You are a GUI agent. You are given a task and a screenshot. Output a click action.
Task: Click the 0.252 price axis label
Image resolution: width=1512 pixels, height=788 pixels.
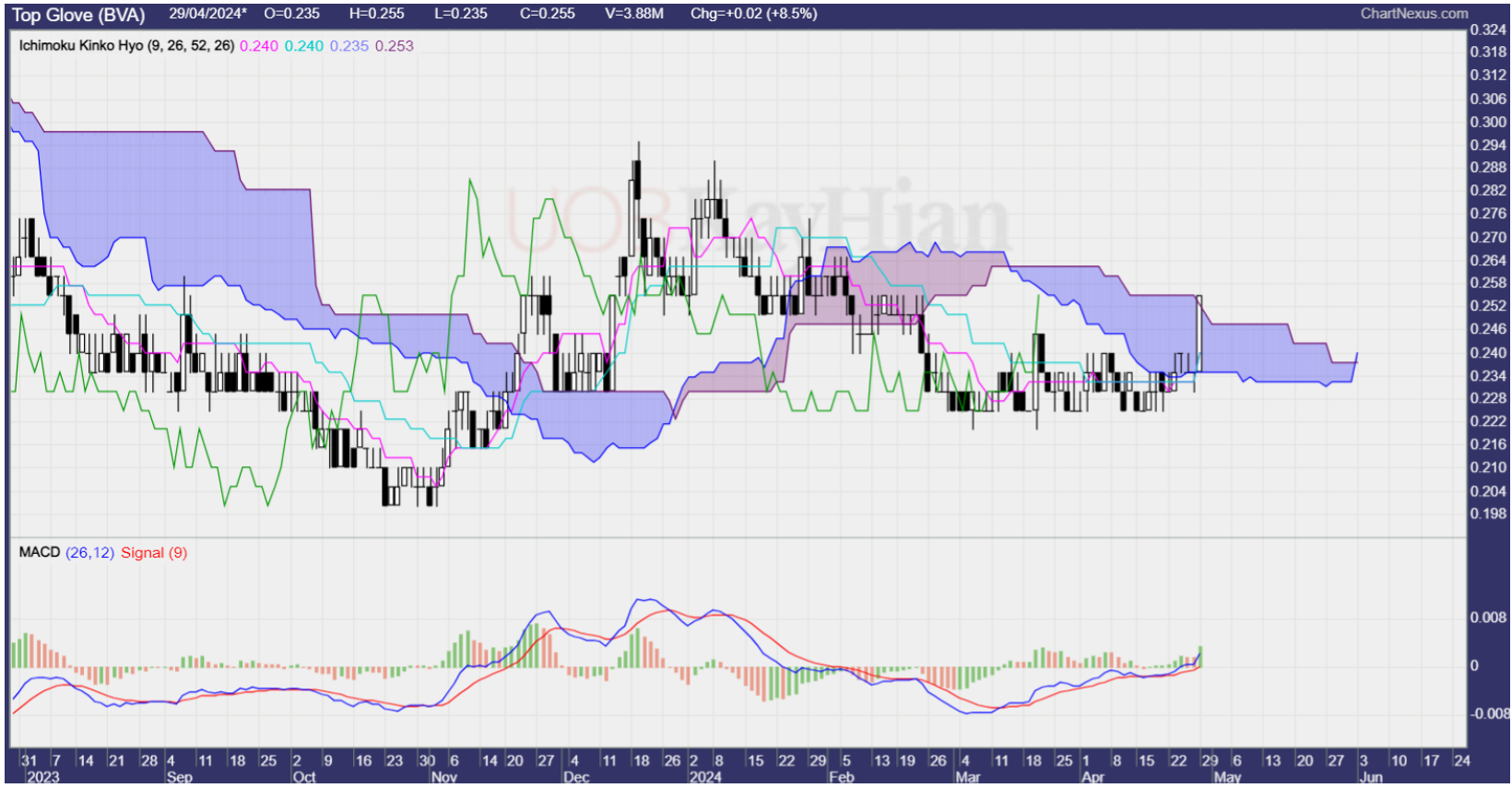(1488, 306)
